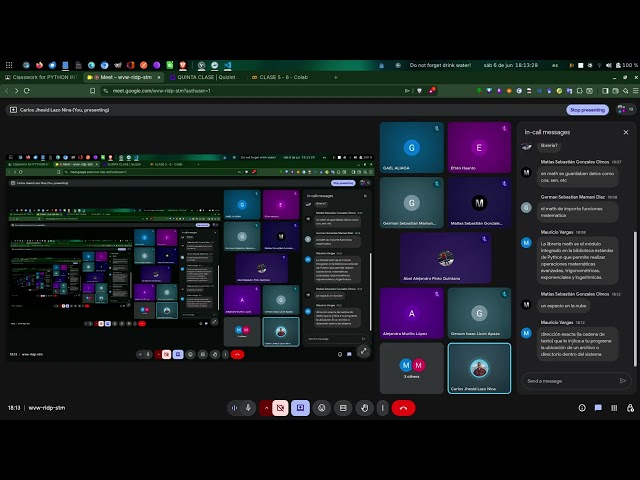This screenshot has width=640, height=480.
Task: Select Abel Alejandro Pinto Quintana tile
Action: pos(445,258)
